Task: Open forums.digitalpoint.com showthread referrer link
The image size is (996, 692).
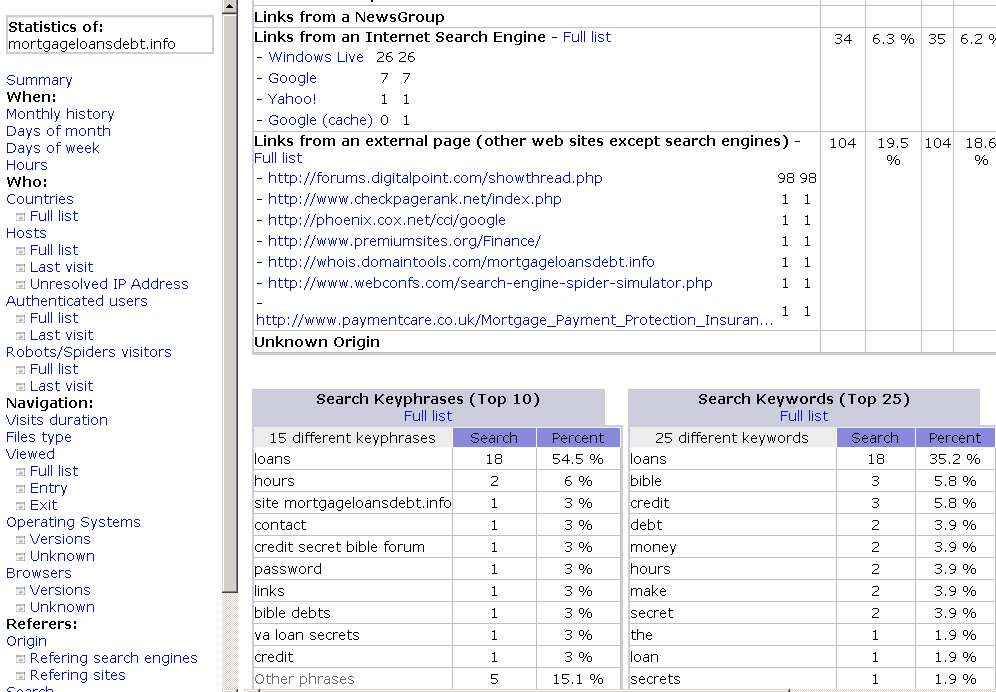Action: click(x=435, y=178)
